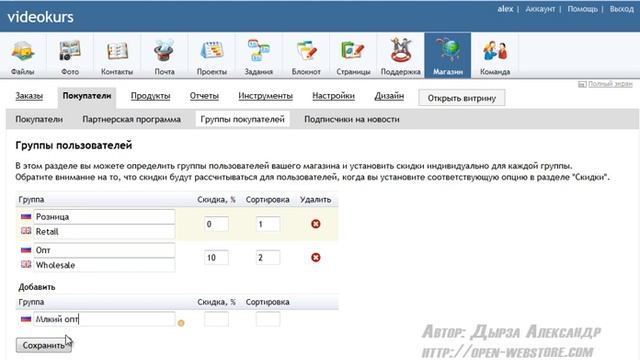640x360 pixels.
Task: Focus the Retail group name field
Action: click(x=104, y=231)
